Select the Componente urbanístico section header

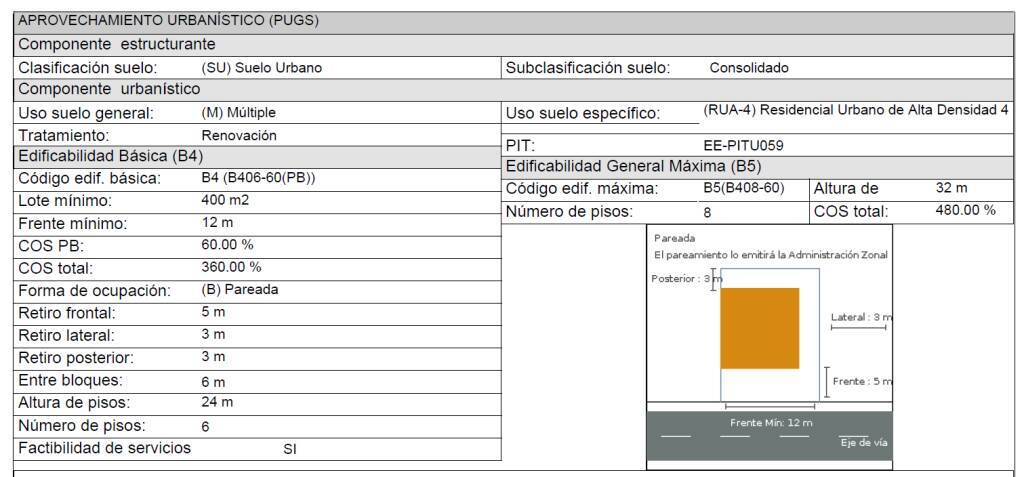click(x=513, y=90)
